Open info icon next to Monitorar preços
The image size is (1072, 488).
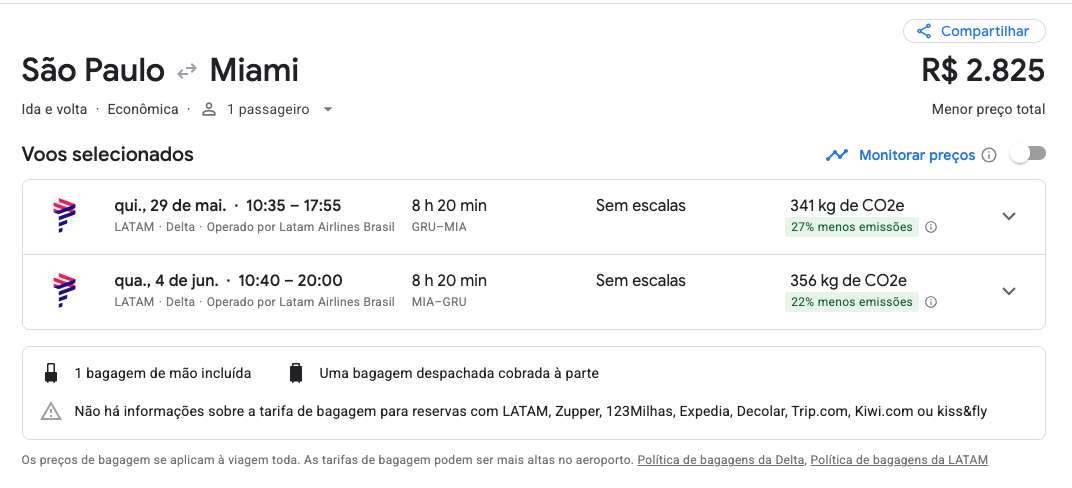tap(989, 155)
